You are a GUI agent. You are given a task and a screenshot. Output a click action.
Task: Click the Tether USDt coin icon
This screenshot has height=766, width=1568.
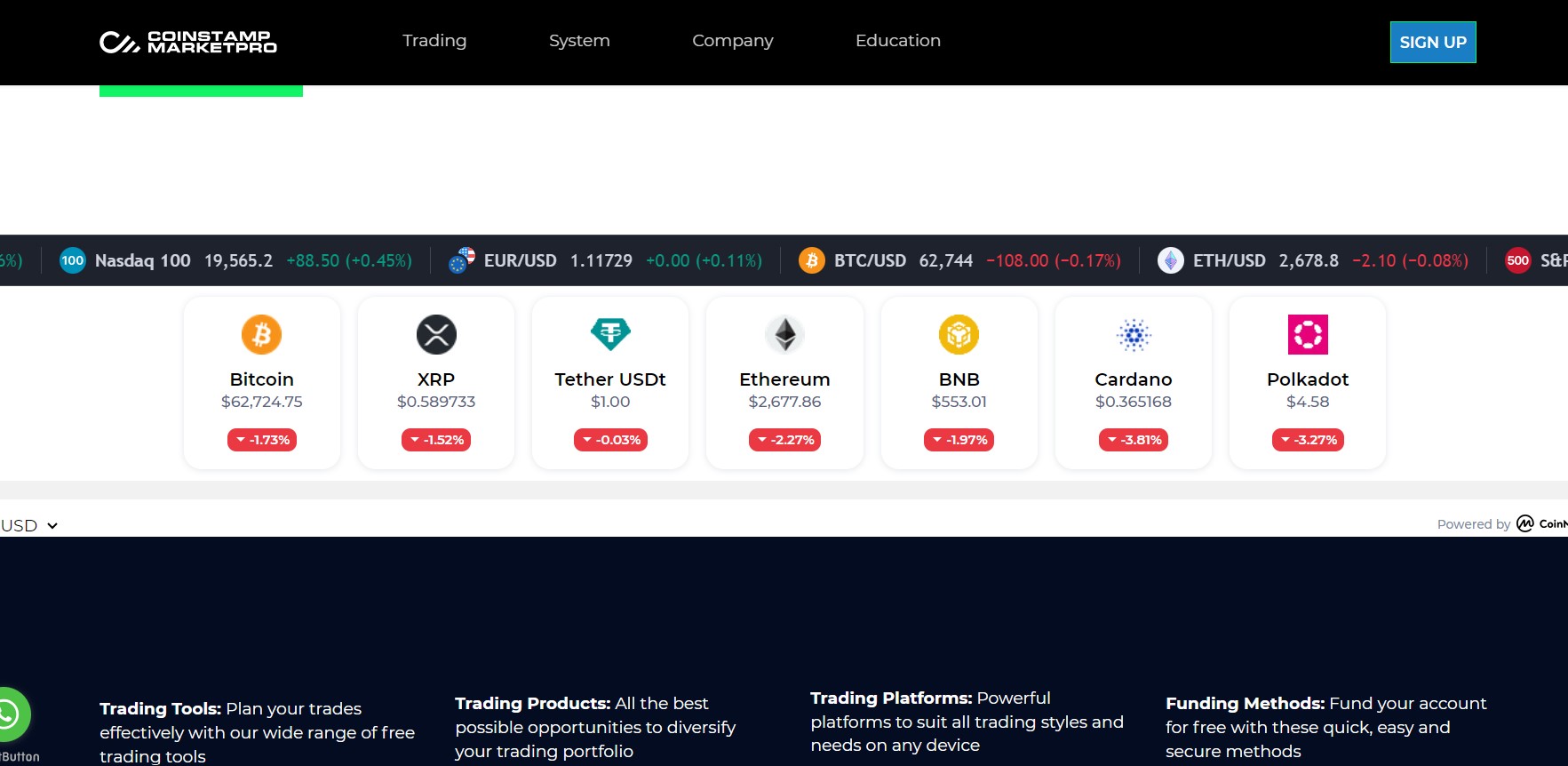(x=610, y=335)
